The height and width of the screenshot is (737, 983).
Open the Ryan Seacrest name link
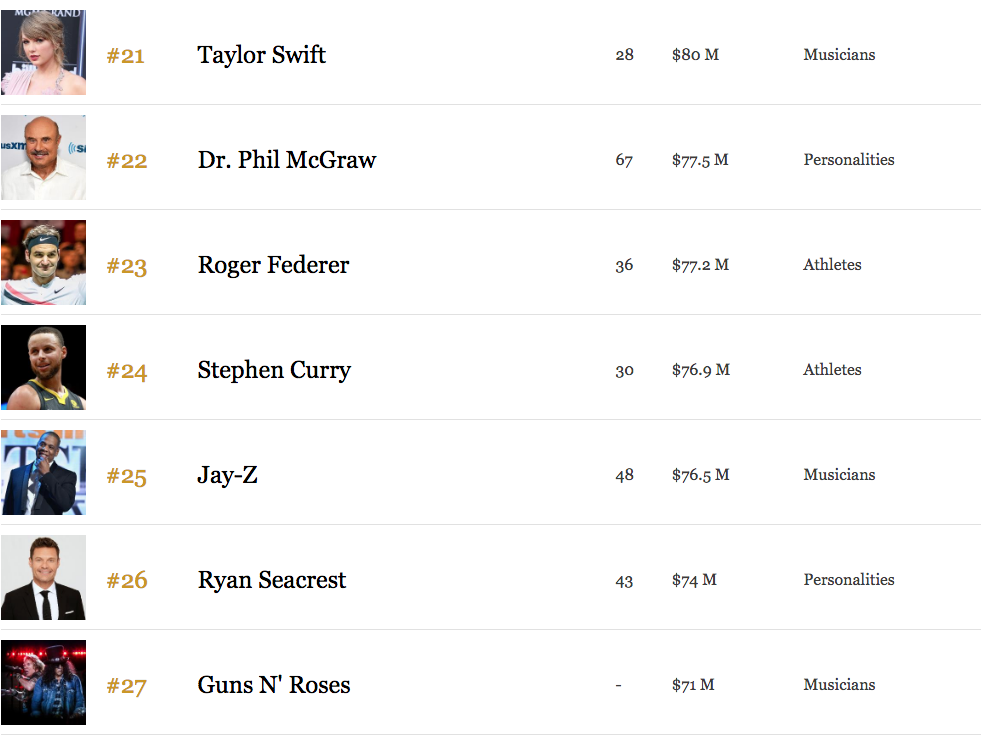pyautogui.click(x=272, y=580)
